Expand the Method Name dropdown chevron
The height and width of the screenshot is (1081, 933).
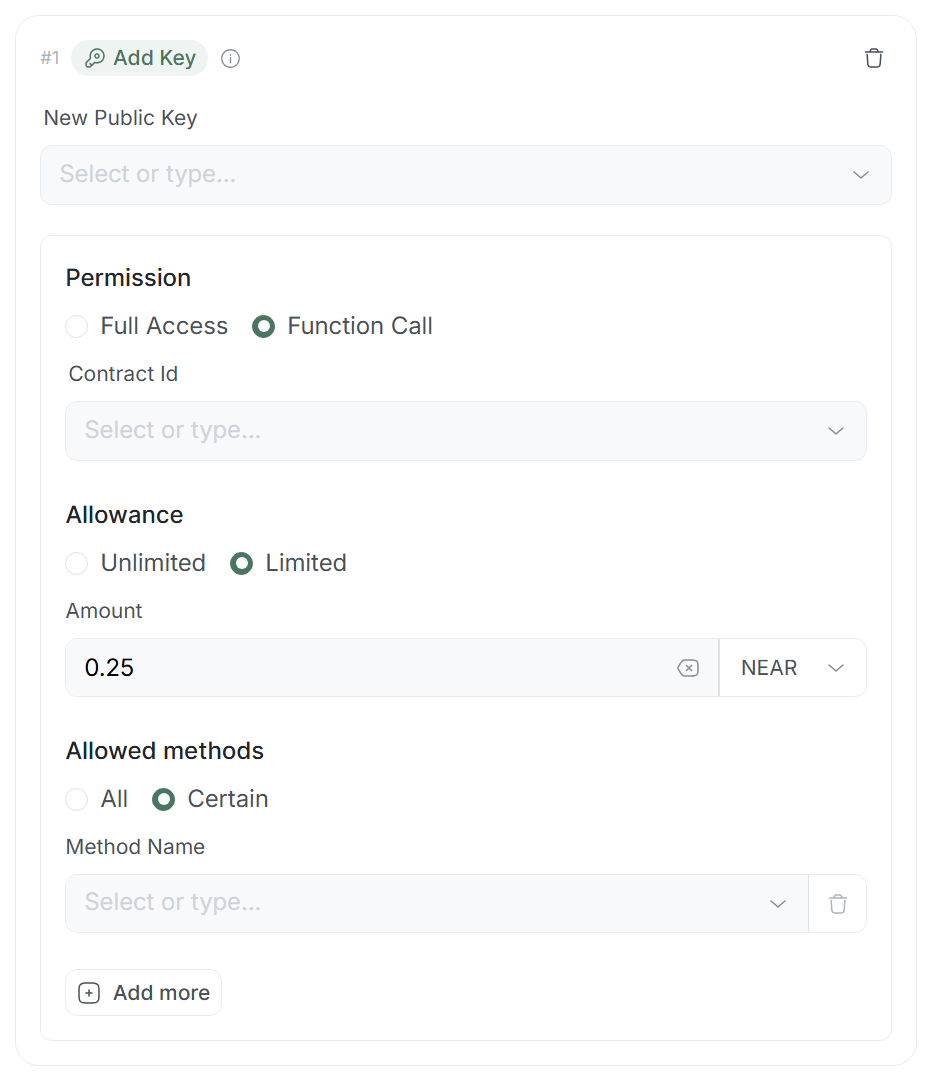(778, 904)
